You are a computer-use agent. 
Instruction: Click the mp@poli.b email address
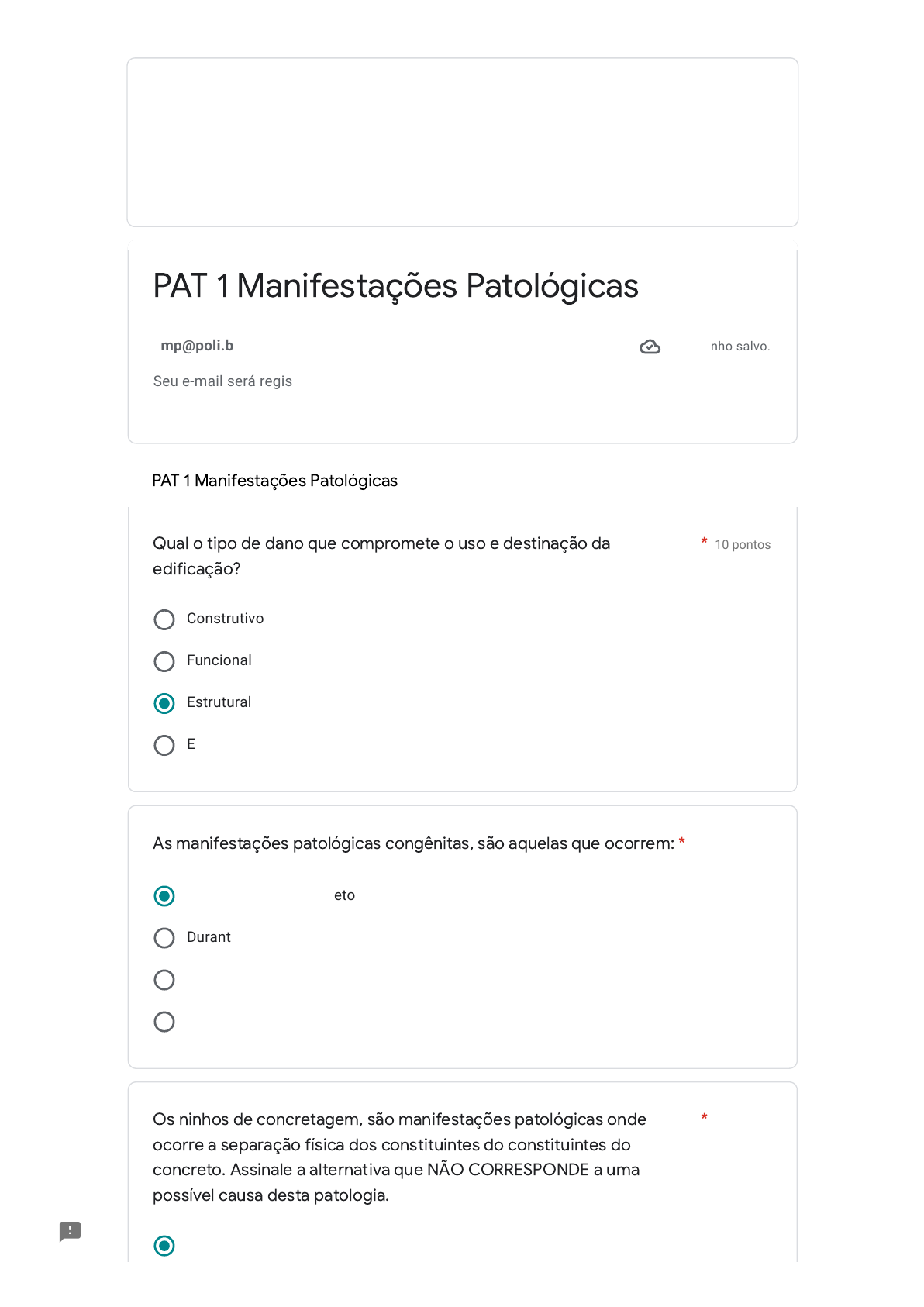(197, 346)
